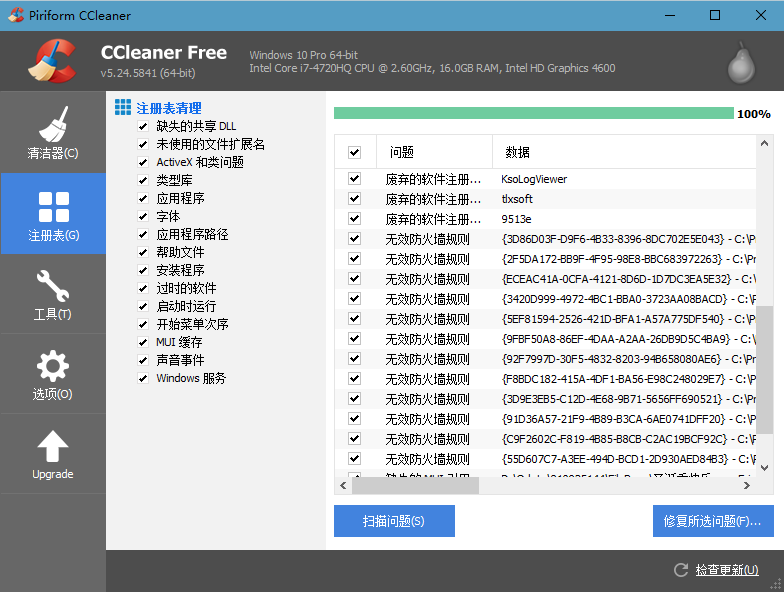Select the {5EF81594-2526 firewall rule entry
The height and width of the screenshot is (592, 784).
click(x=628, y=319)
